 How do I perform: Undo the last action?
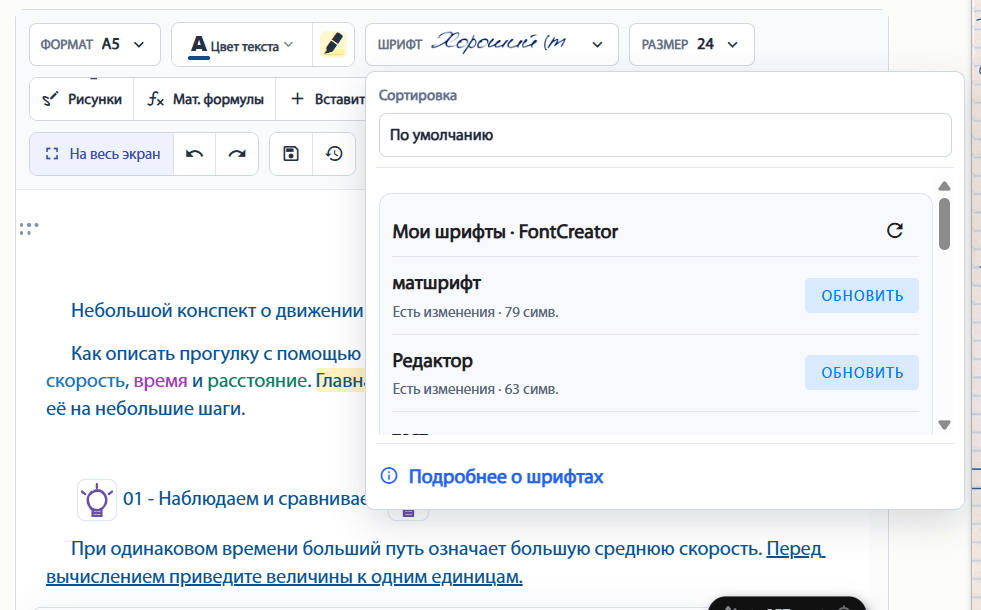click(195, 154)
